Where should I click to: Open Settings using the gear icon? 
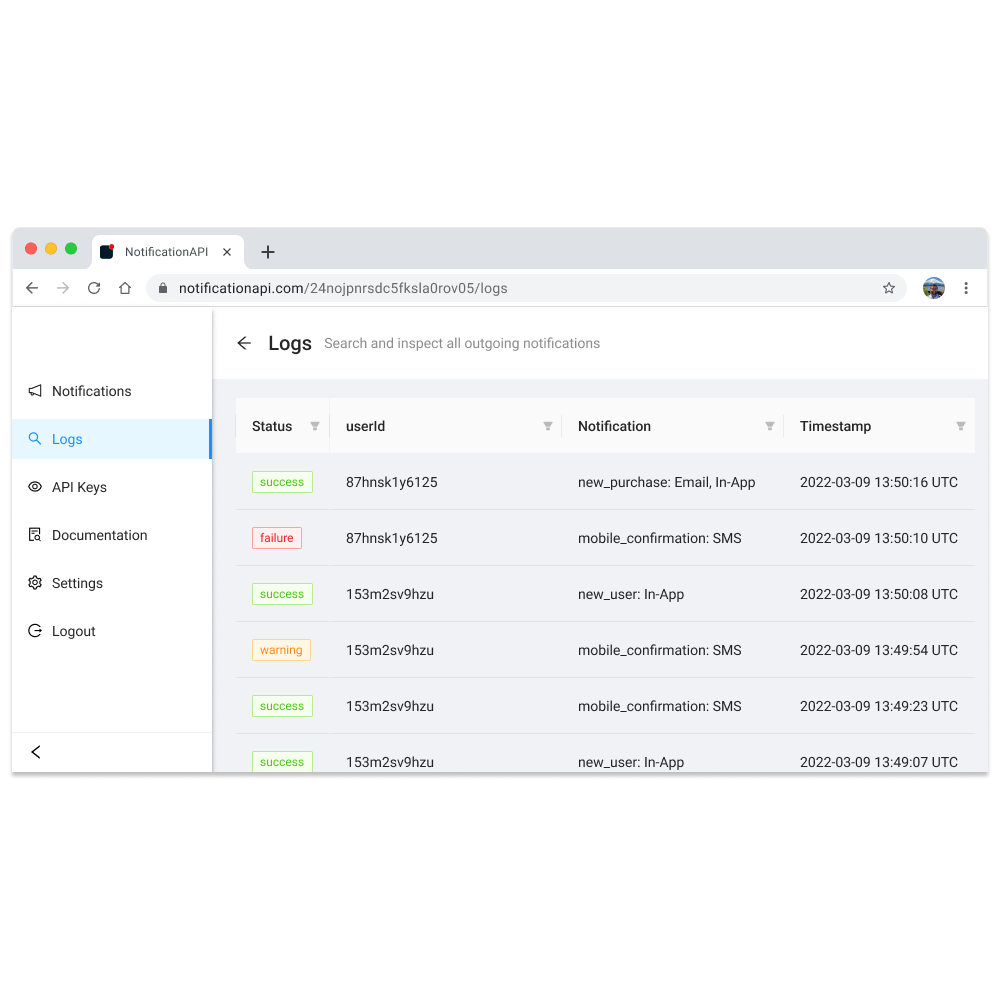coord(33,582)
